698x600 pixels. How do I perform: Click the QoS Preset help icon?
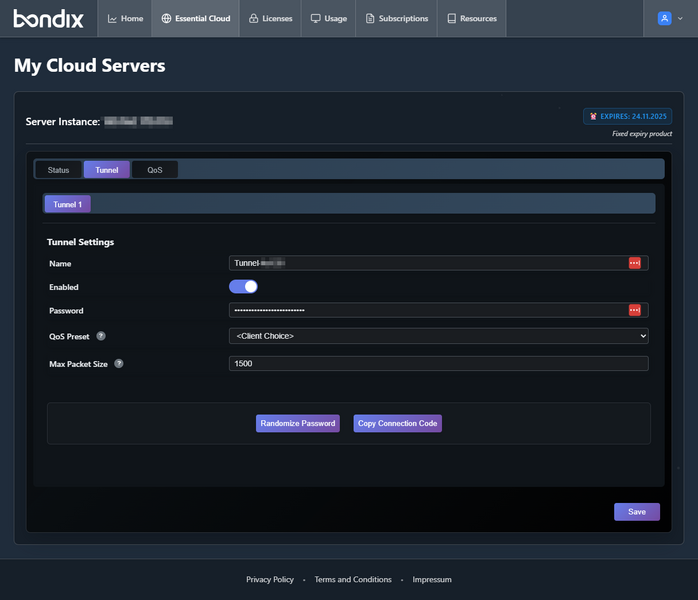[x=101, y=336]
